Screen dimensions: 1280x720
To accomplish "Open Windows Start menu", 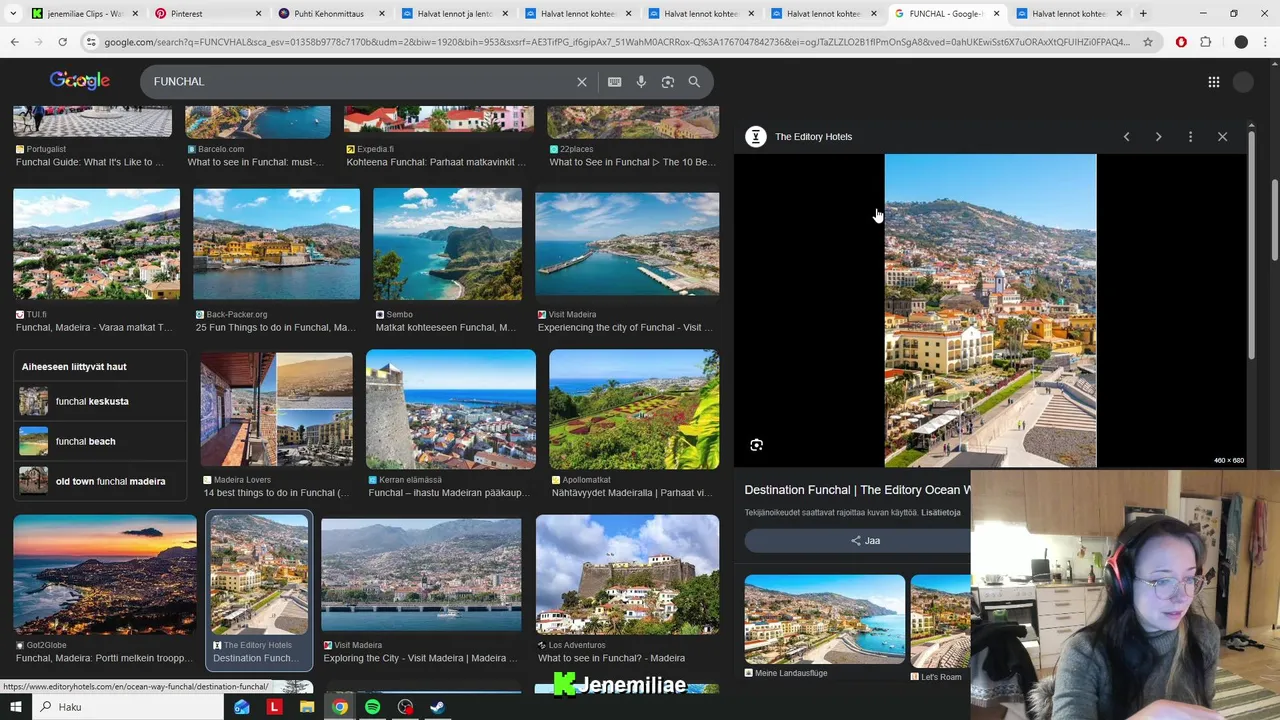I will (14, 707).
